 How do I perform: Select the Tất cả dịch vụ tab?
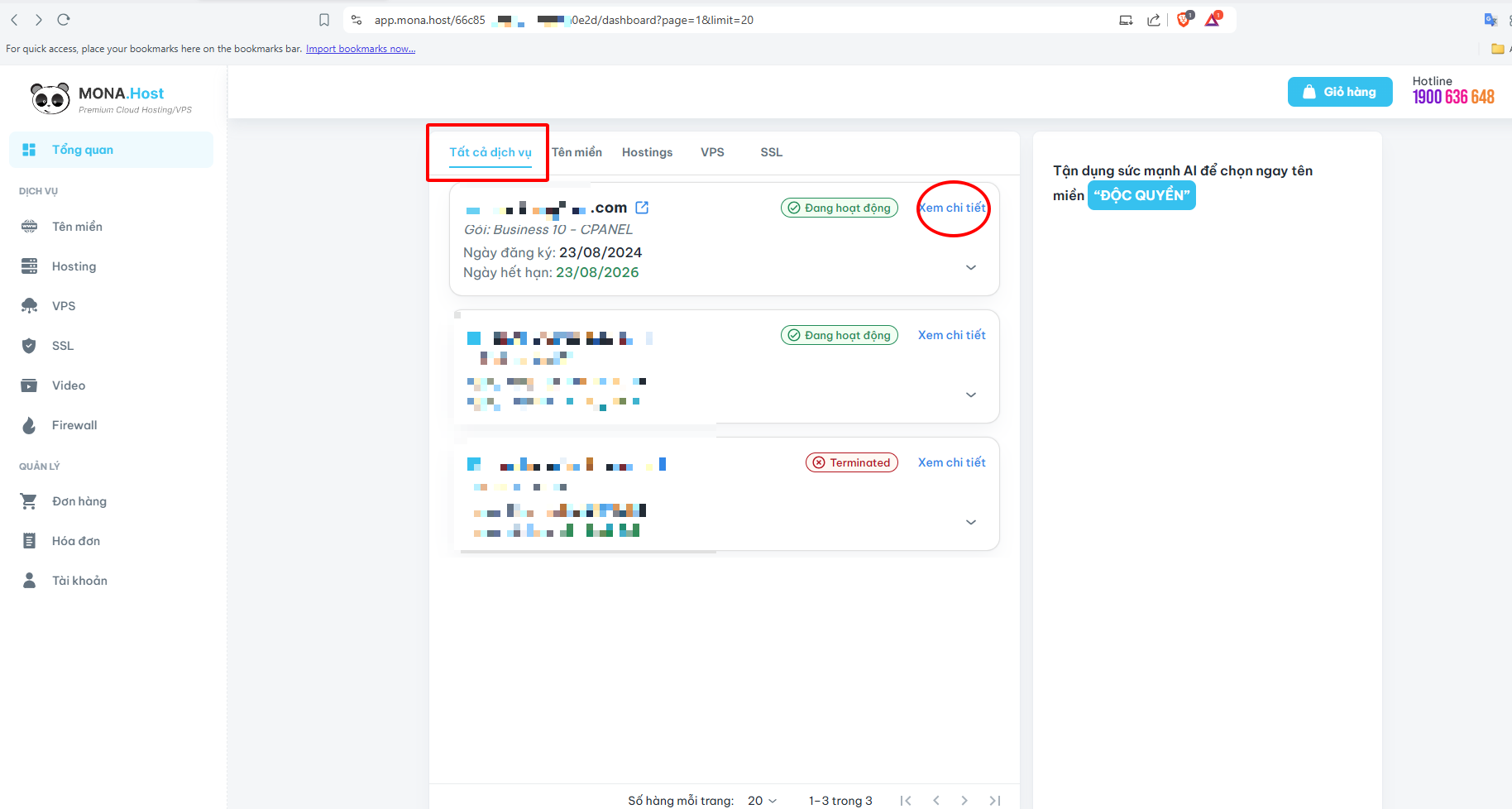pyautogui.click(x=490, y=152)
